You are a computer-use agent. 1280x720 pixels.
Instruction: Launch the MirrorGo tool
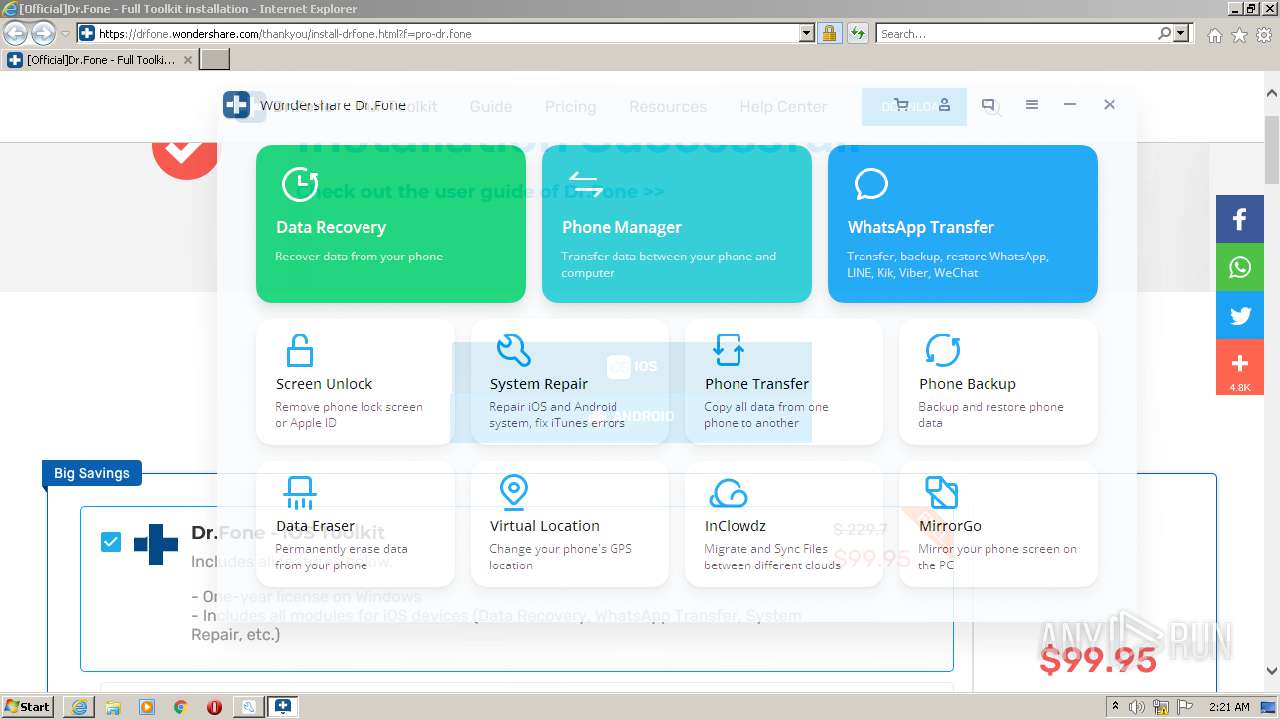(998, 524)
